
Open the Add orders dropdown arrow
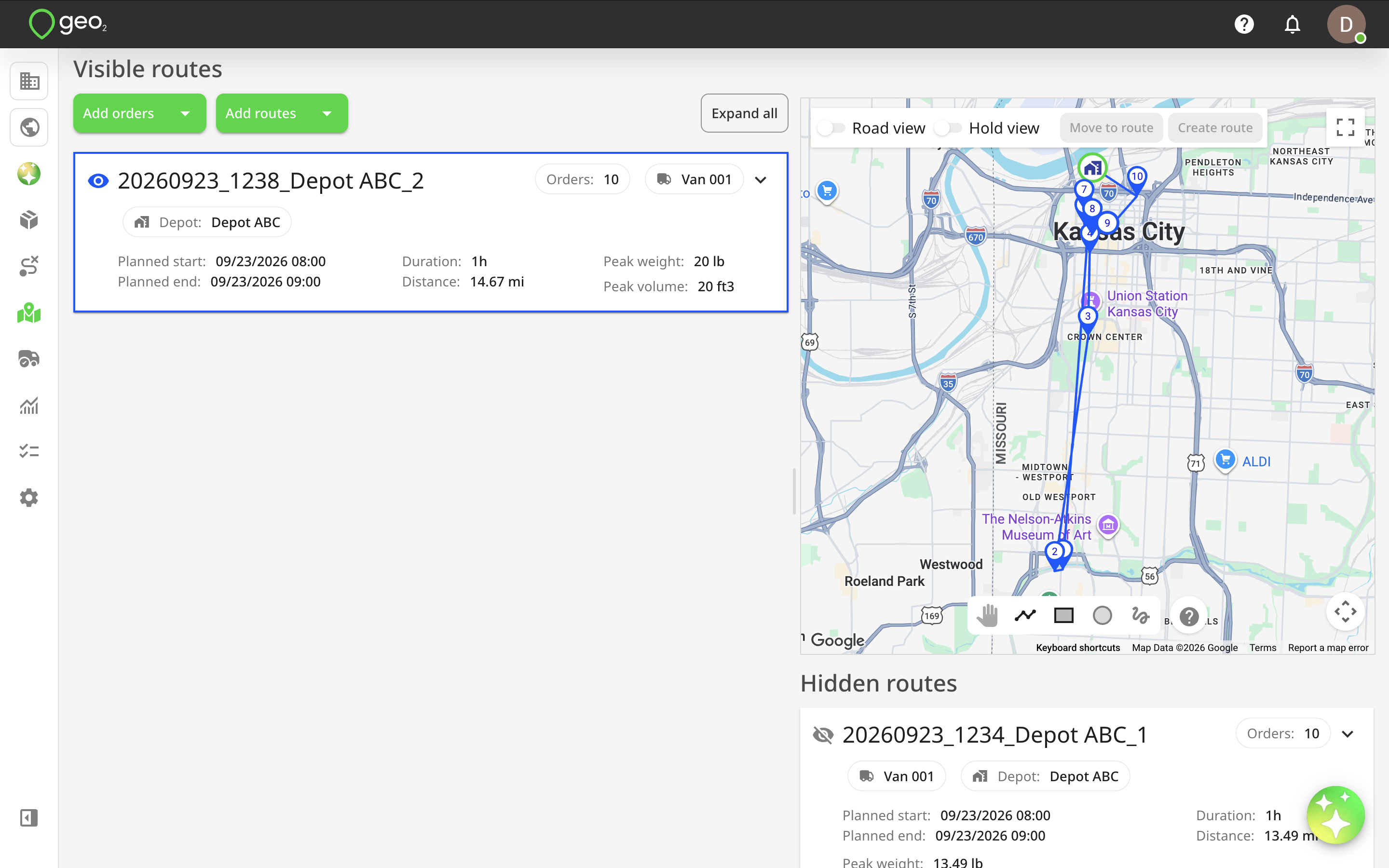coord(185,114)
